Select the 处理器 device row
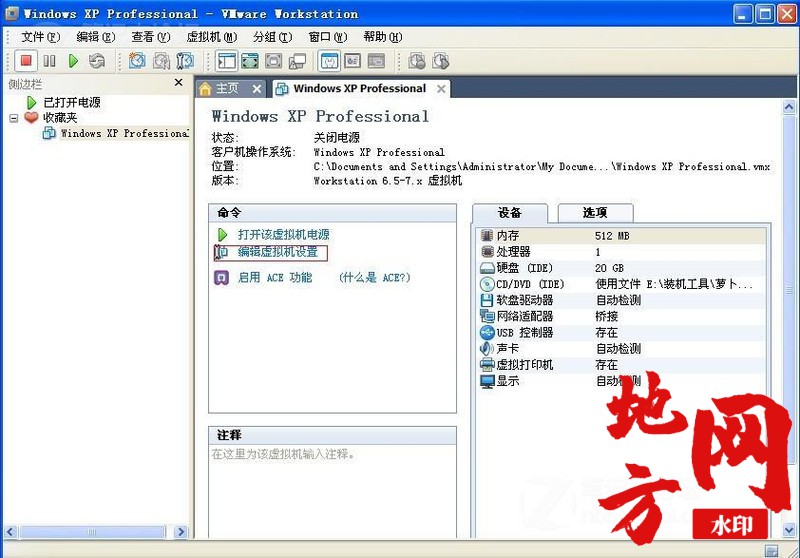The width and height of the screenshot is (800, 558). point(622,251)
